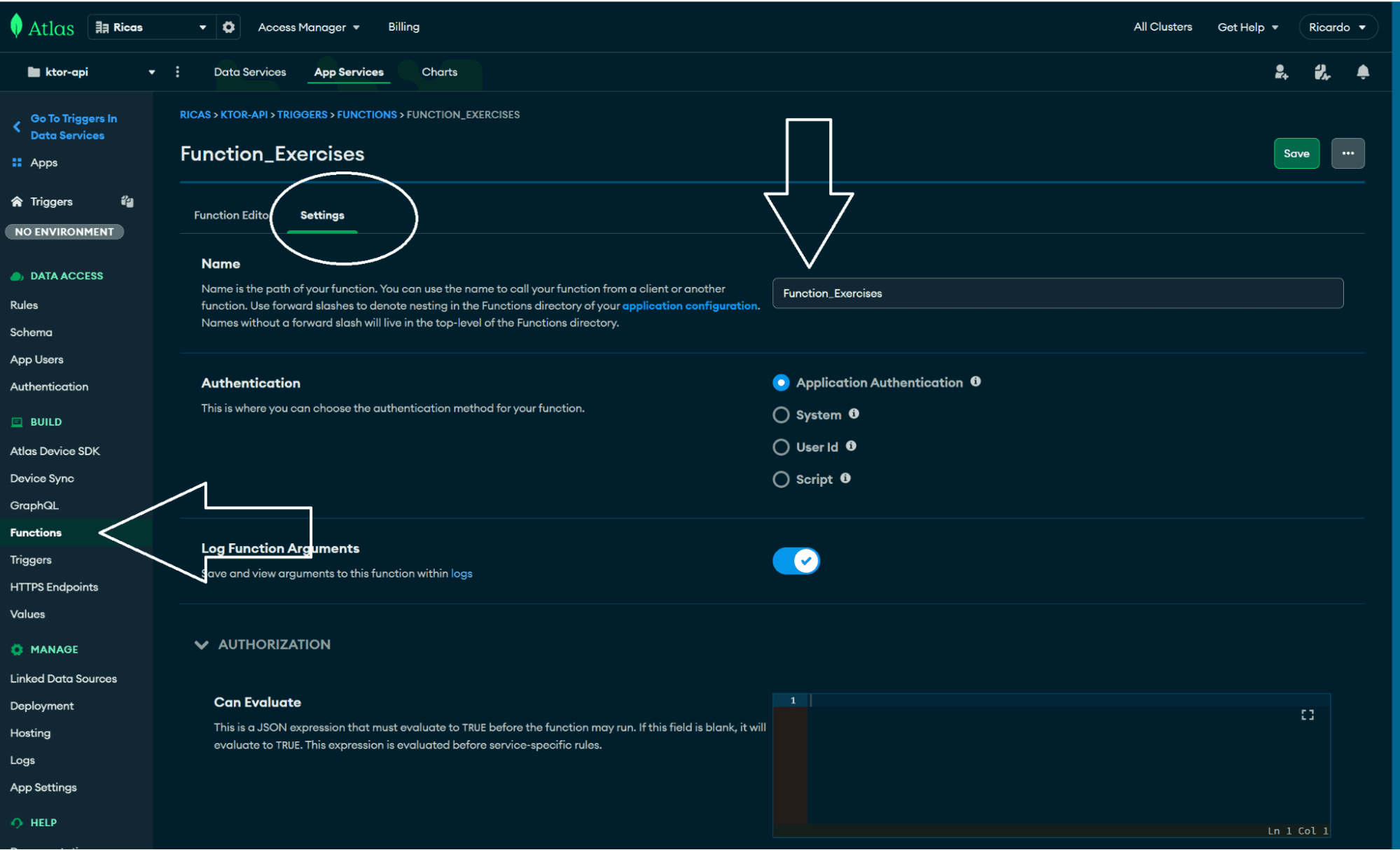The width and height of the screenshot is (1400, 850).
Task: Open the three-dot menu button
Action: 1349,153
